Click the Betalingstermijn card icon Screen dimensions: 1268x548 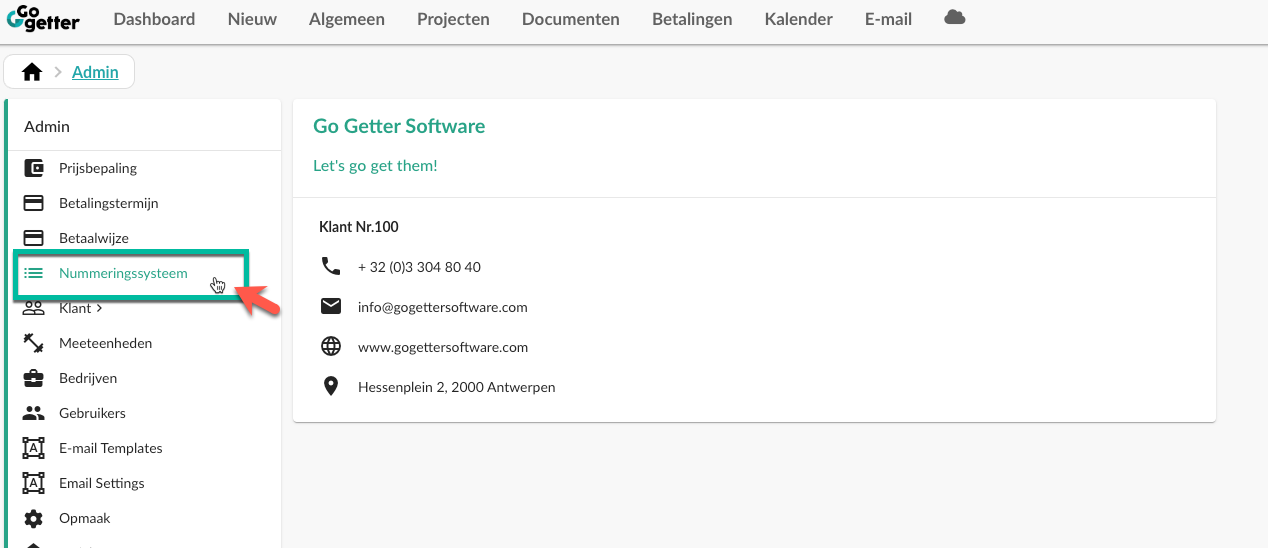pyautogui.click(x=33, y=203)
